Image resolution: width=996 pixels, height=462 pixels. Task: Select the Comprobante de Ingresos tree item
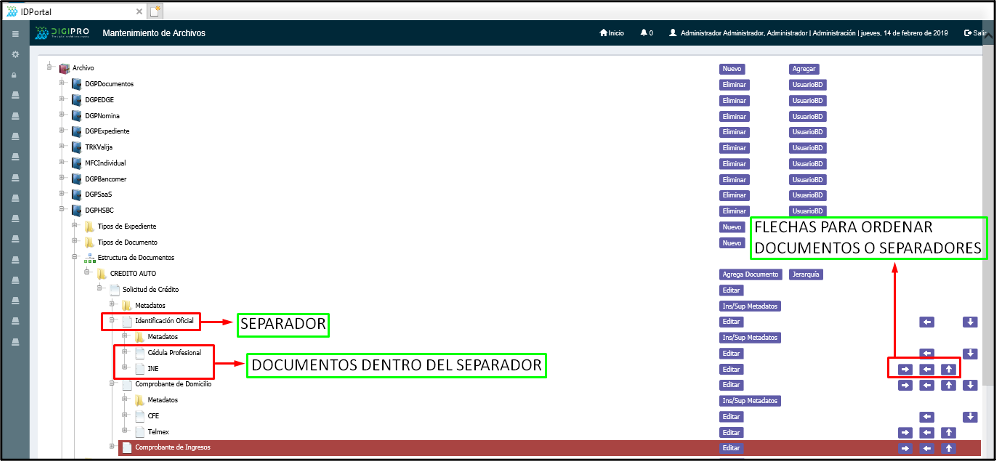click(166, 448)
